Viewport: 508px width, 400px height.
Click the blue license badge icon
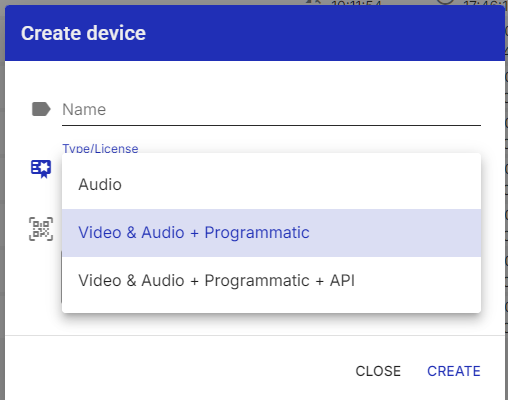[41, 169]
